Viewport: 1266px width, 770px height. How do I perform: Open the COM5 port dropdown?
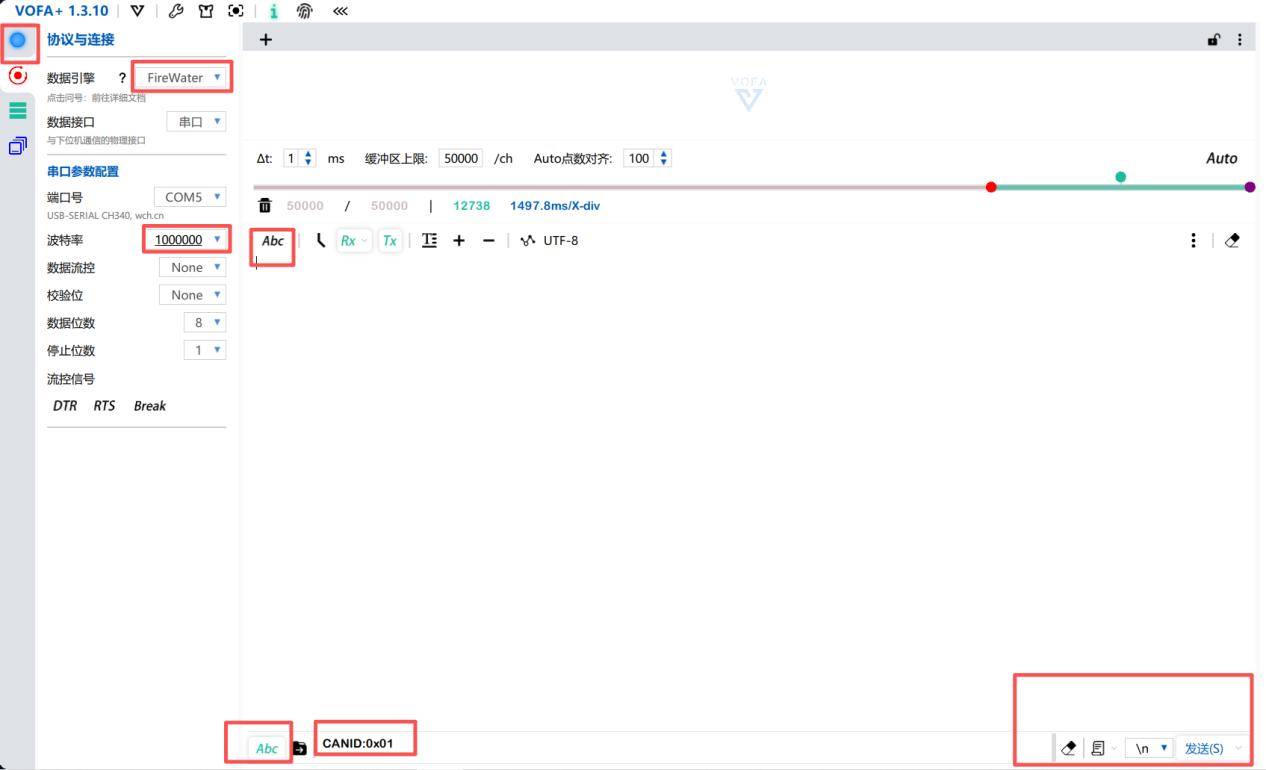(x=190, y=197)
